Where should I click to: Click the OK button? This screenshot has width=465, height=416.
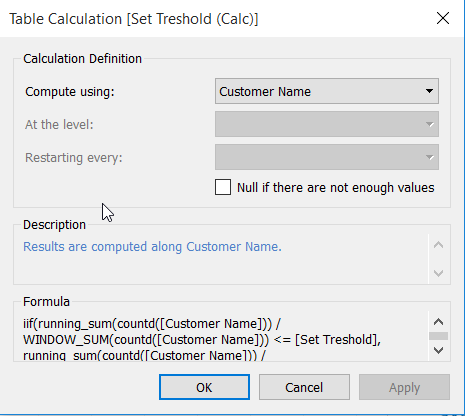(x=204, y=387)
